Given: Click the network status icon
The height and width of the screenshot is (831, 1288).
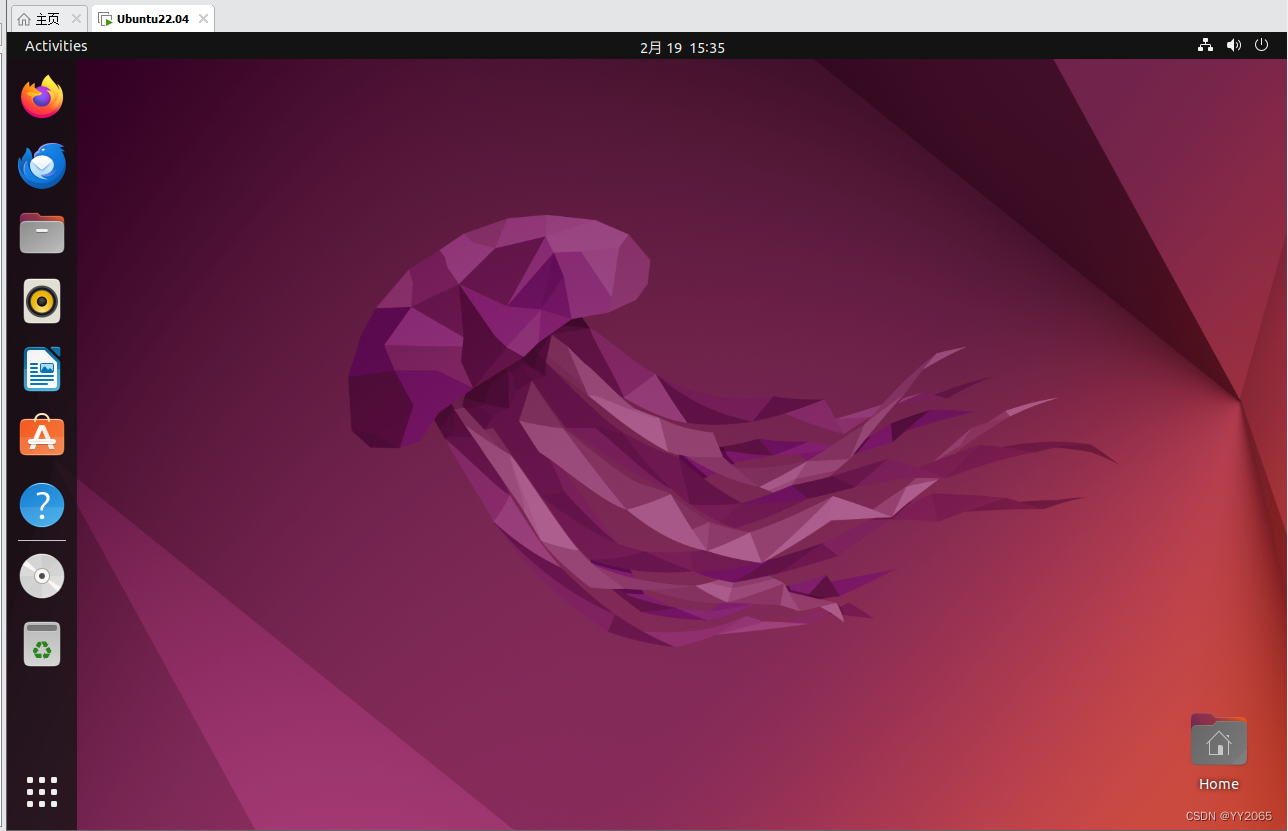Looking at the screenshot, I should 1205,45.
